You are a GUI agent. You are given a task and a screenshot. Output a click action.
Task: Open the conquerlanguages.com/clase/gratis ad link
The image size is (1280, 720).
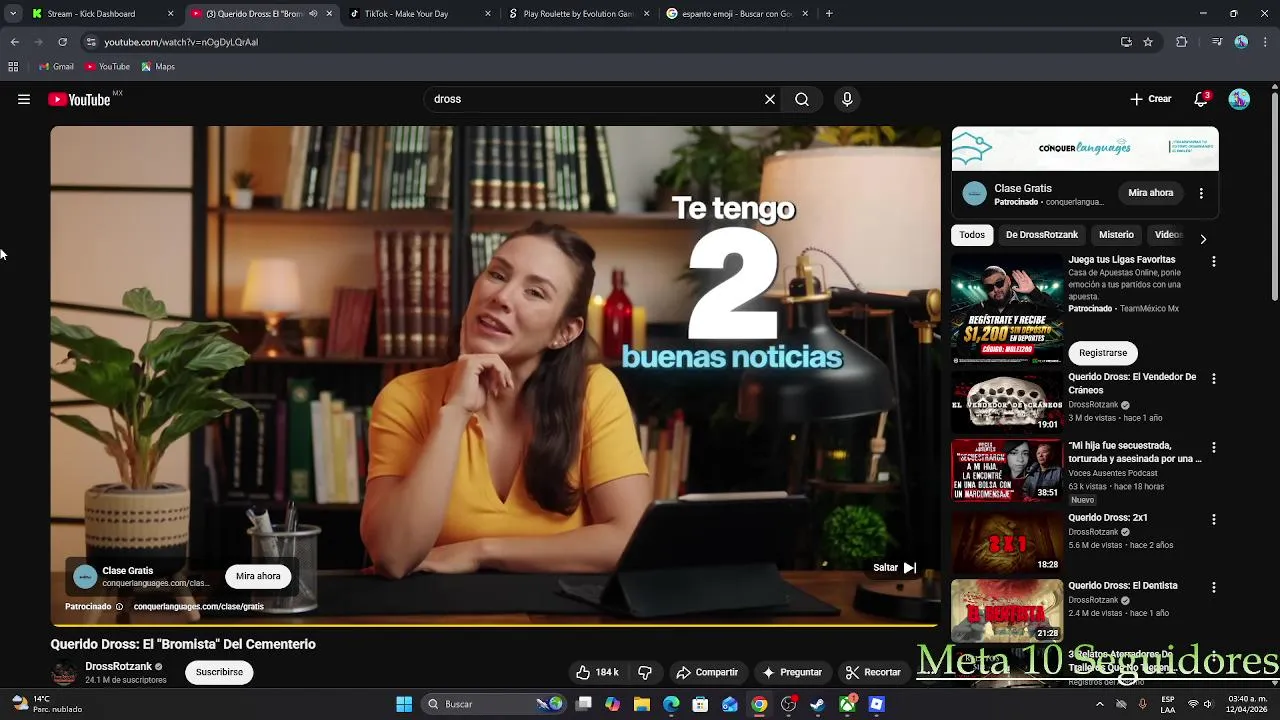(x=198, y=606)
